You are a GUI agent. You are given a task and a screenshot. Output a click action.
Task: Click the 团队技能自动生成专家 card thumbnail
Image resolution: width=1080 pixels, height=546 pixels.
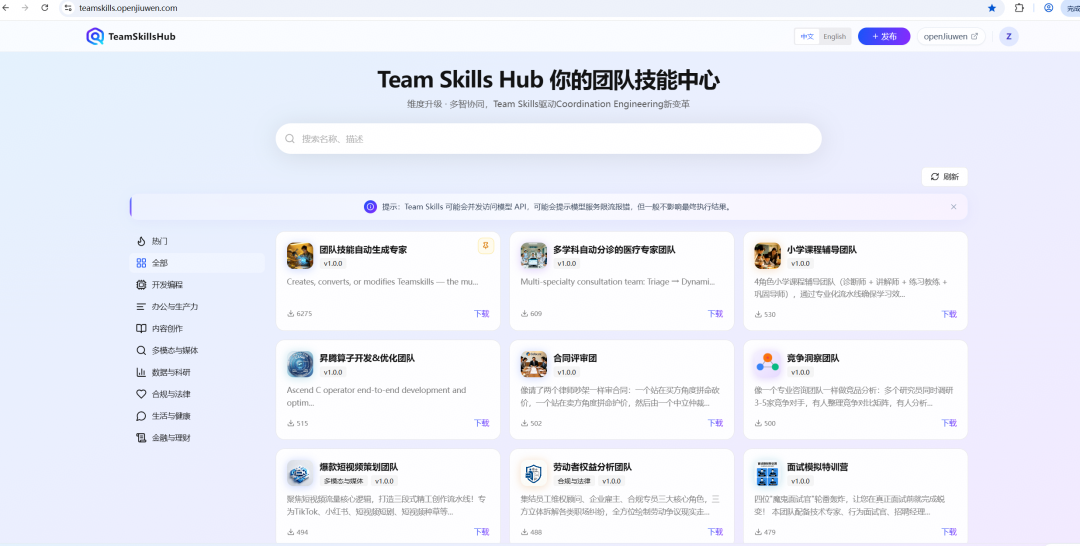[x=300, y=255]
